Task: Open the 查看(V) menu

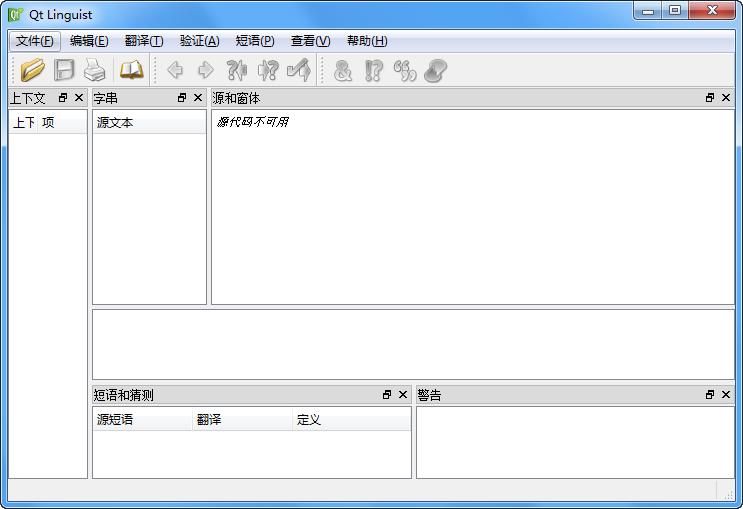Action: tap(310, 41)
